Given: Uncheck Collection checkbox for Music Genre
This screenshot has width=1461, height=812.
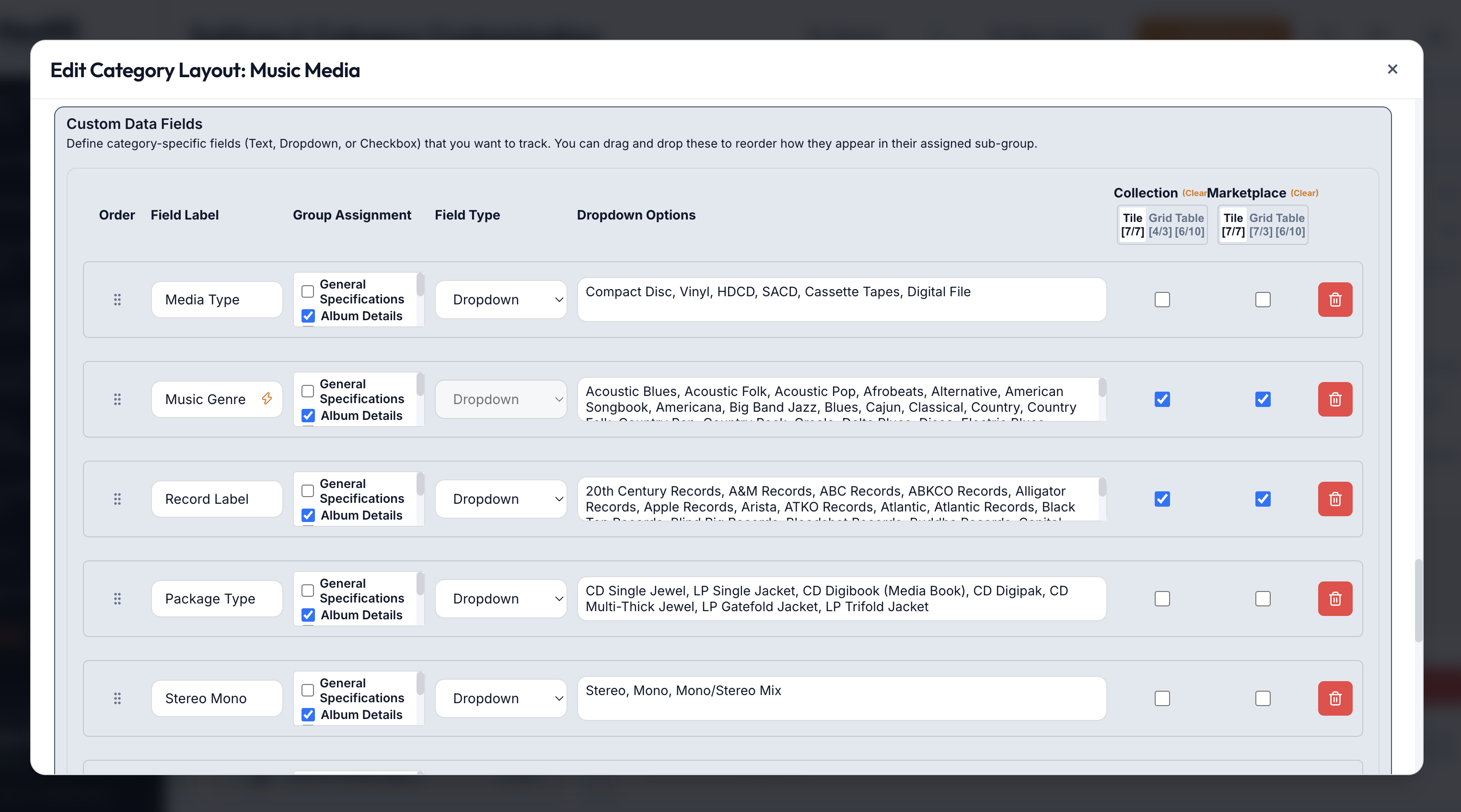Looking at the screenshot, I should pyautogui.click(x=1162, y=399).
